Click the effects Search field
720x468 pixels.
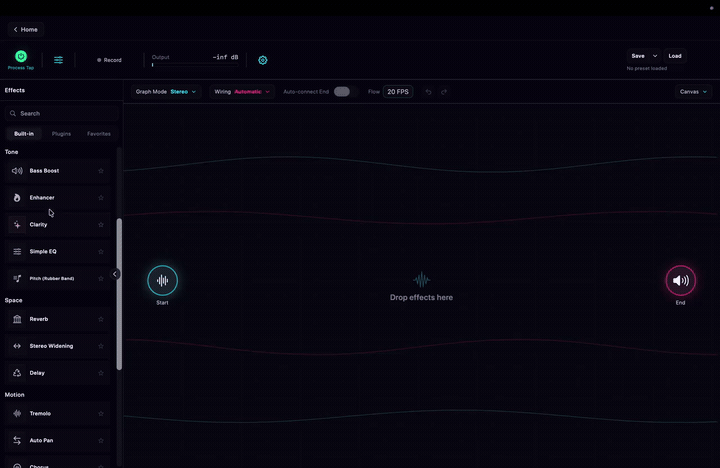[62, 113]
